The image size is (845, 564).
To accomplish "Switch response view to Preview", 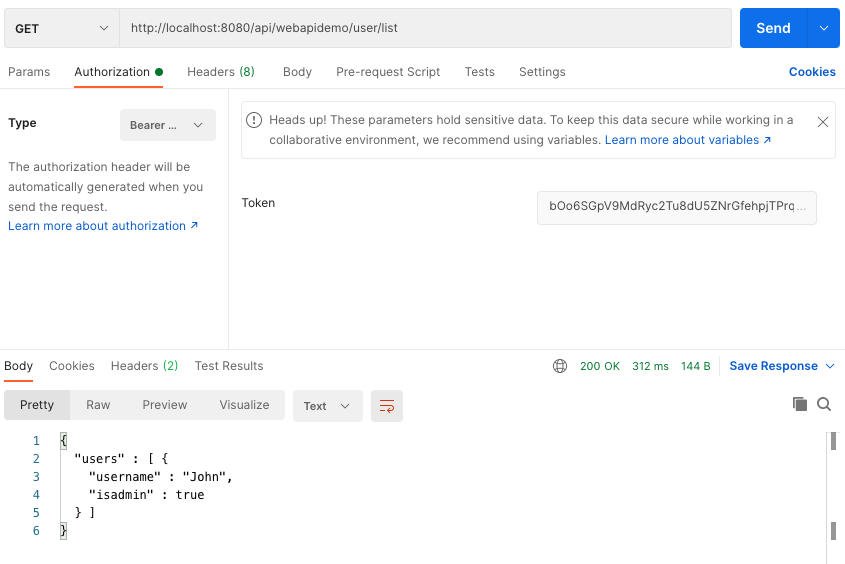I will (x=165, y=405).
